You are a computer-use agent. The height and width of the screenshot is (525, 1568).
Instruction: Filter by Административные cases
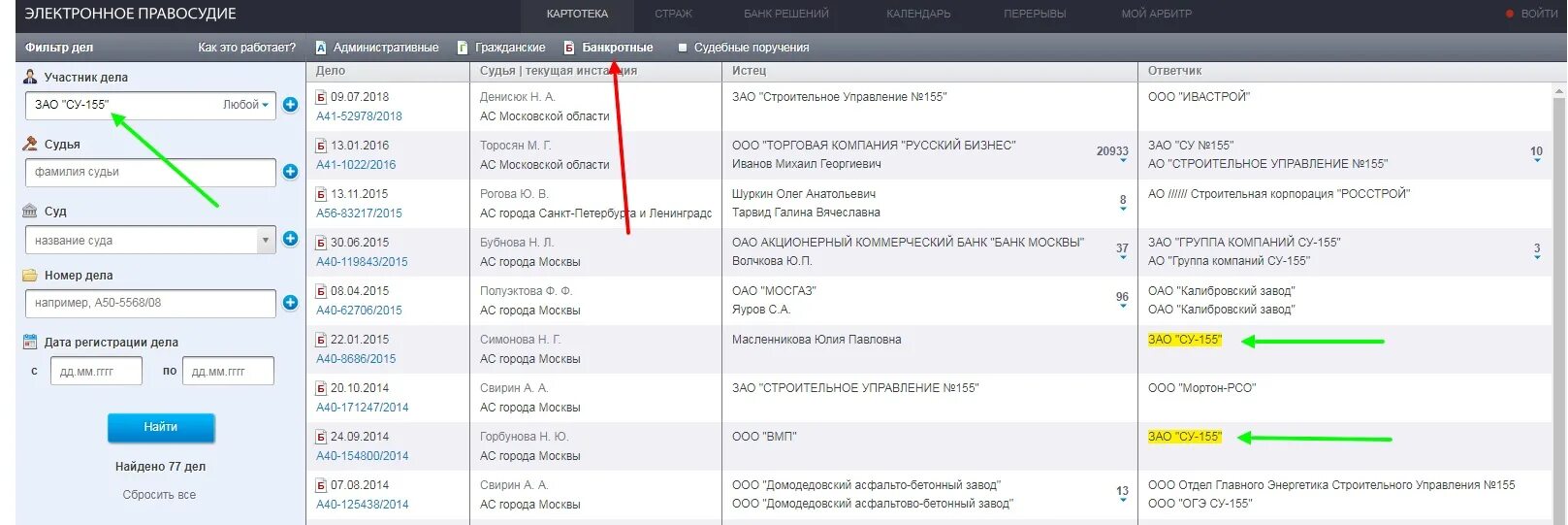[x=377, y=48]
